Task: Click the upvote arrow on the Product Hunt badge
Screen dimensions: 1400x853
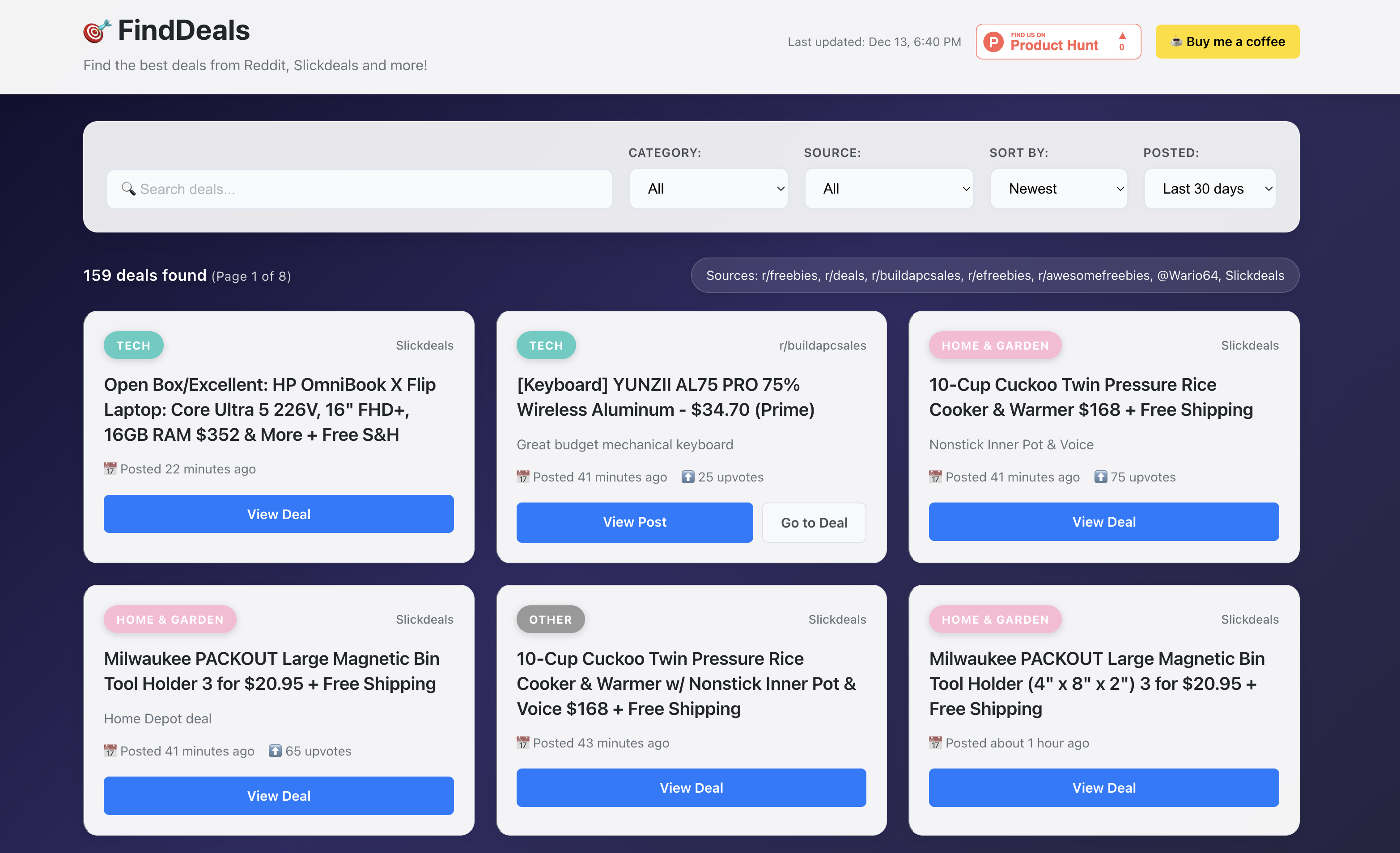Action: tap(1123, 35)
